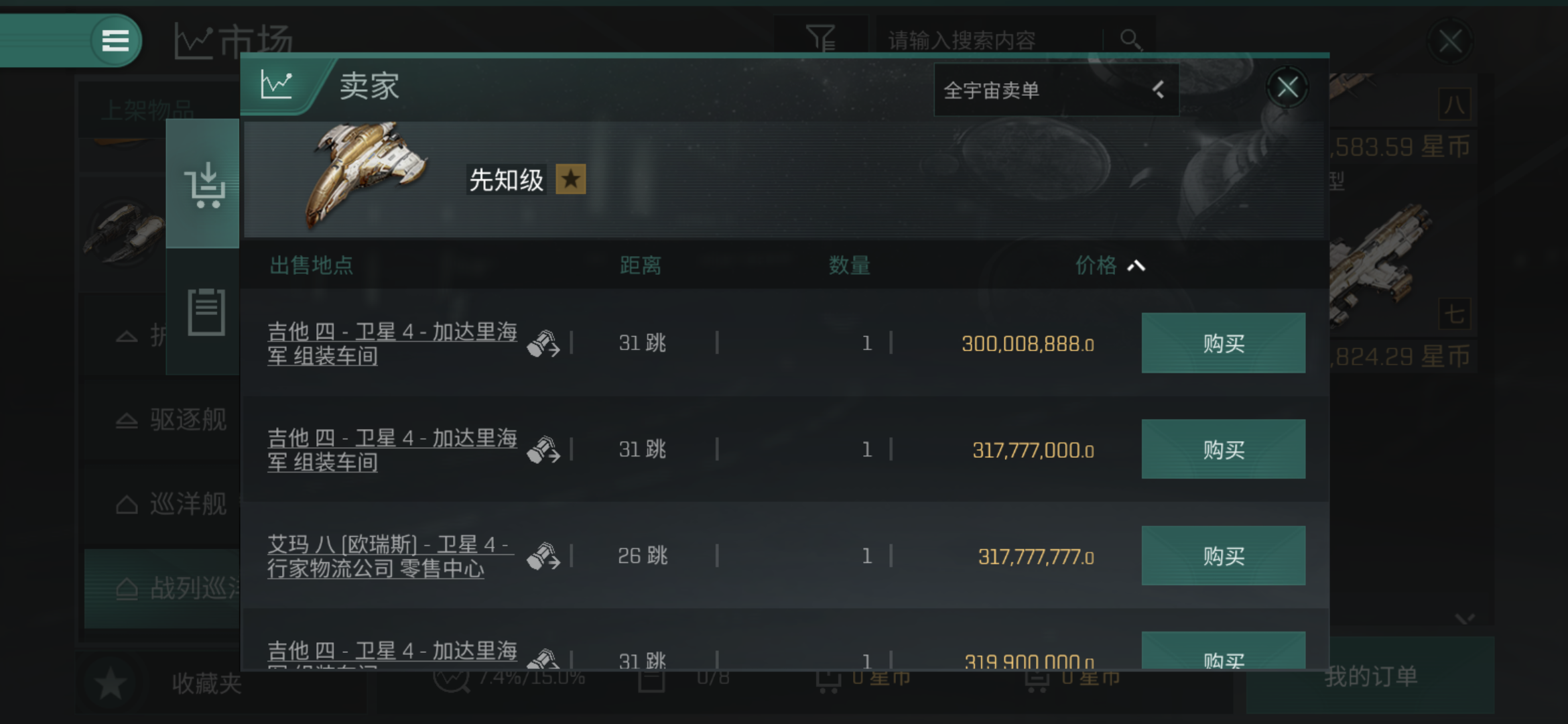
Task: Click the search magnifier icon
Action: click(1130, 40)
